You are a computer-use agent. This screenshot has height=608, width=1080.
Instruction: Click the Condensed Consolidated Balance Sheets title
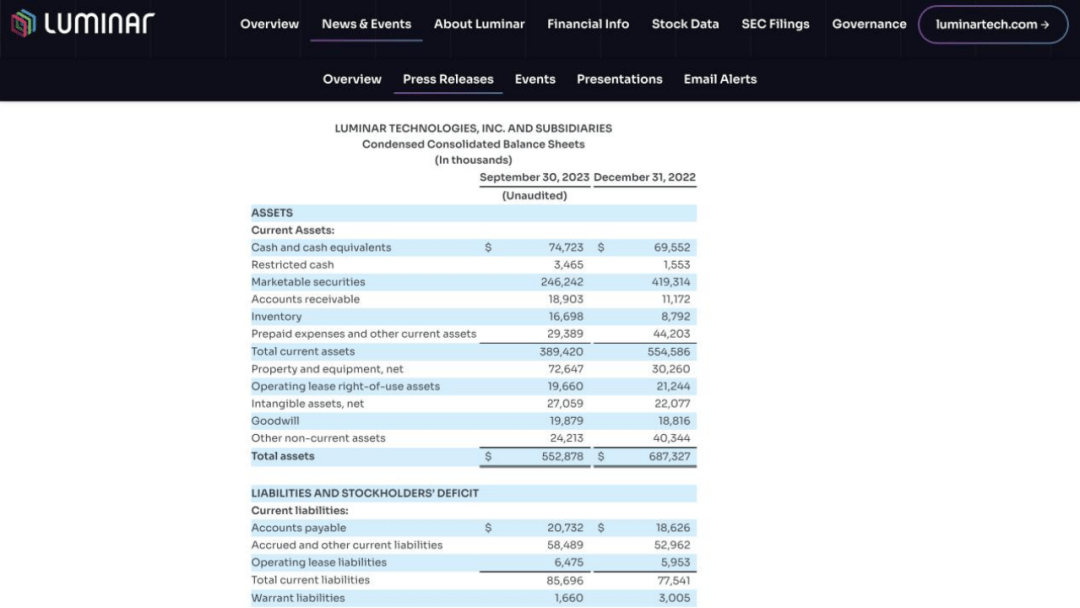473,144
